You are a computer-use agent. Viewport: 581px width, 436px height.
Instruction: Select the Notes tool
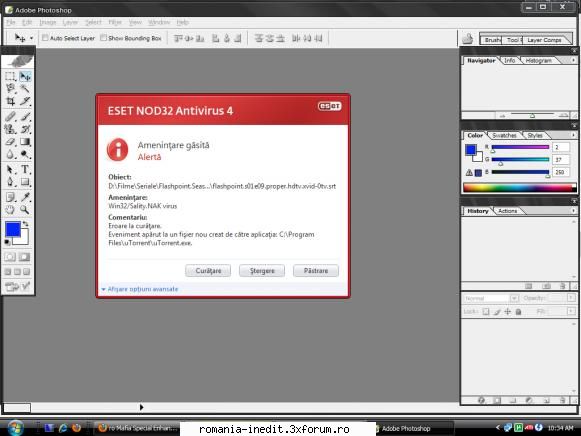pyautogui.click(x=10, y=197)
